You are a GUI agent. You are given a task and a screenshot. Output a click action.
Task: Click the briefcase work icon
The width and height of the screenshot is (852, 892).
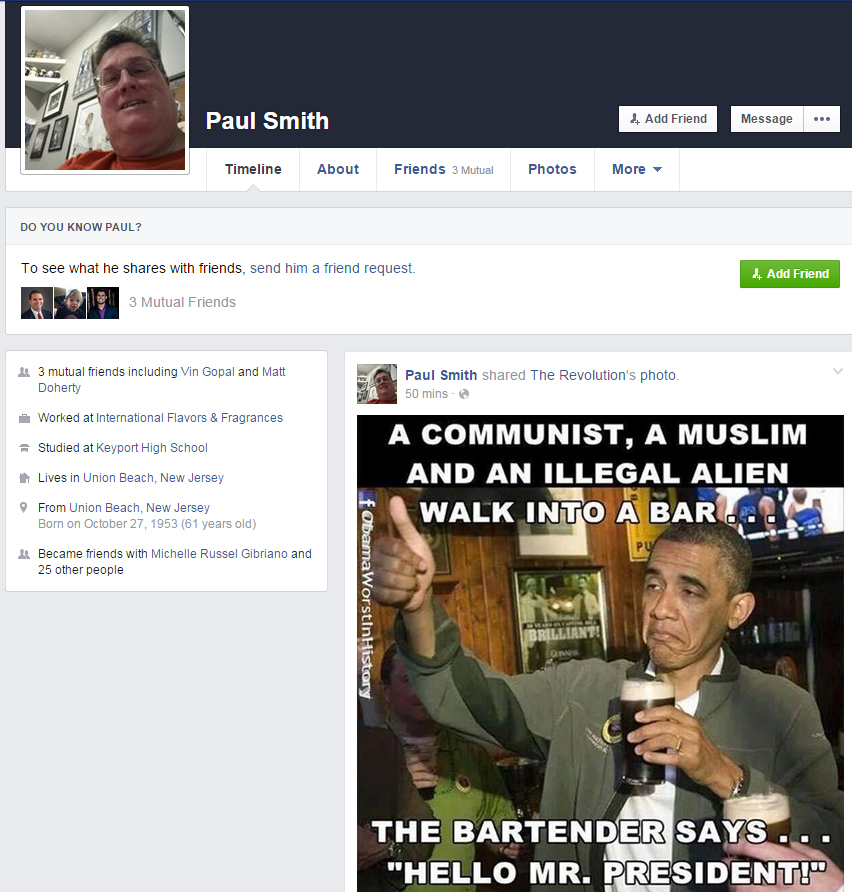tap(24, 418)
